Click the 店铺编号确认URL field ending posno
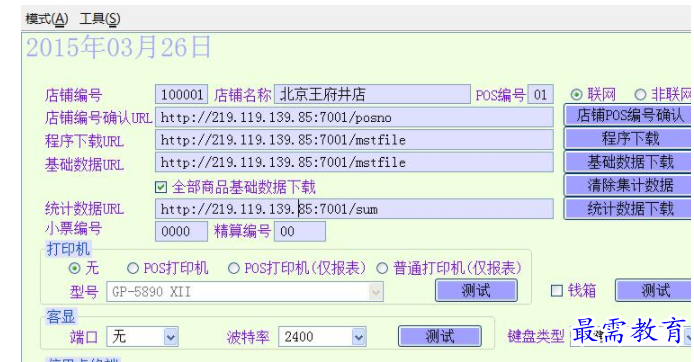The width and height of the screenshot is (694, 362). click(x=354, y=117)
